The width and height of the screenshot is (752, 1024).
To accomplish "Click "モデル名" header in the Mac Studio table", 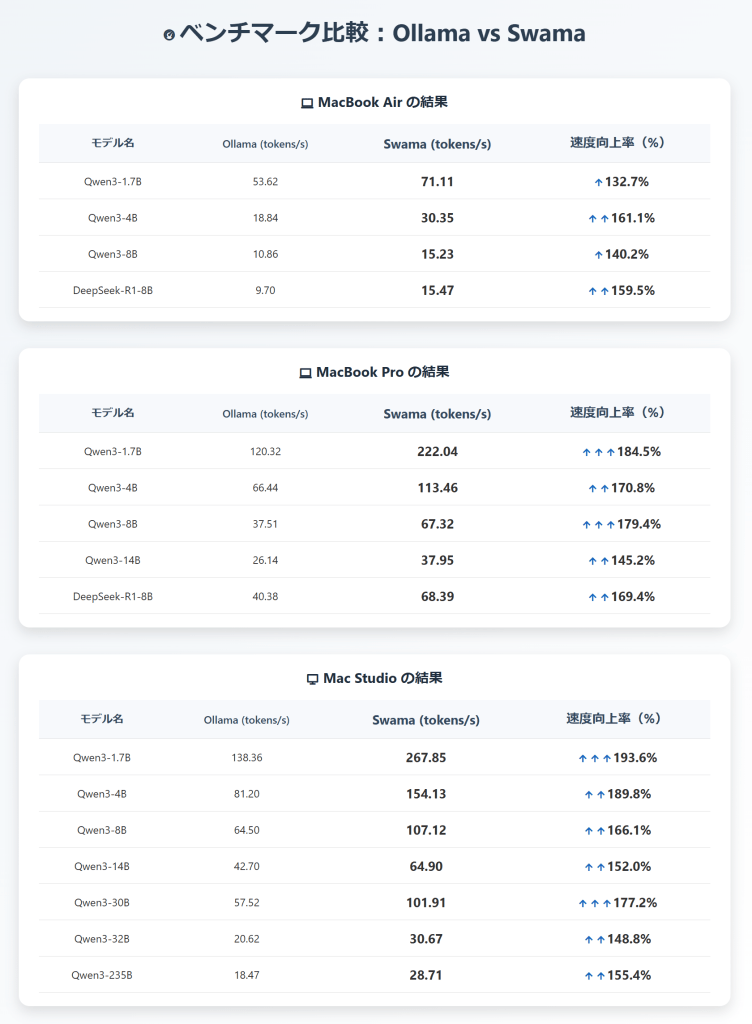I will tap(102, 718).
